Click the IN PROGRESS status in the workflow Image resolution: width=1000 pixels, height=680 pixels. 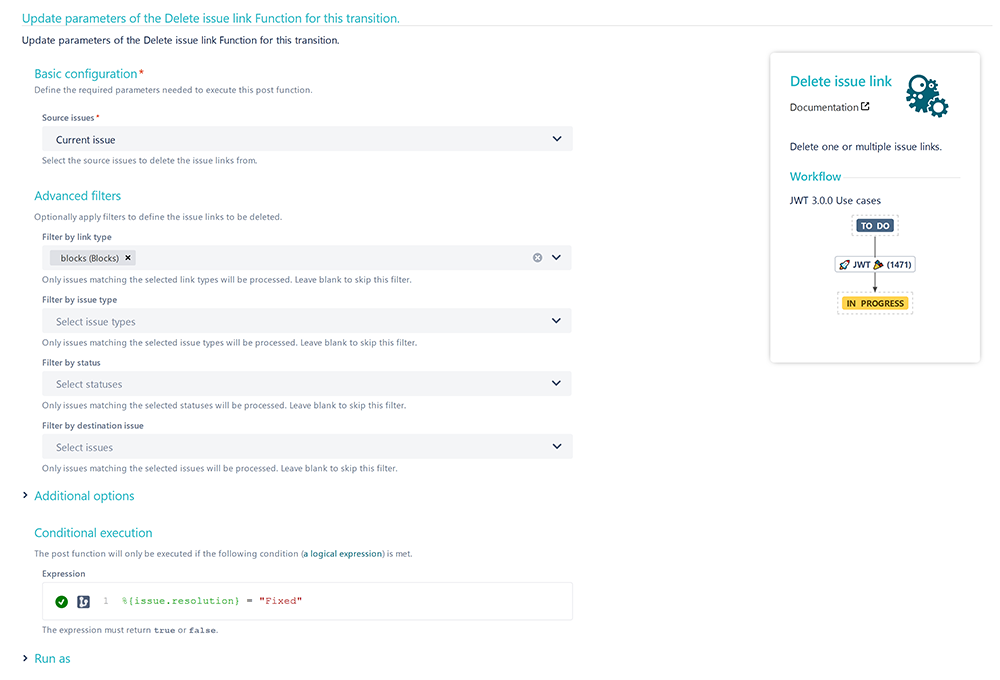[x=875, y=304]
